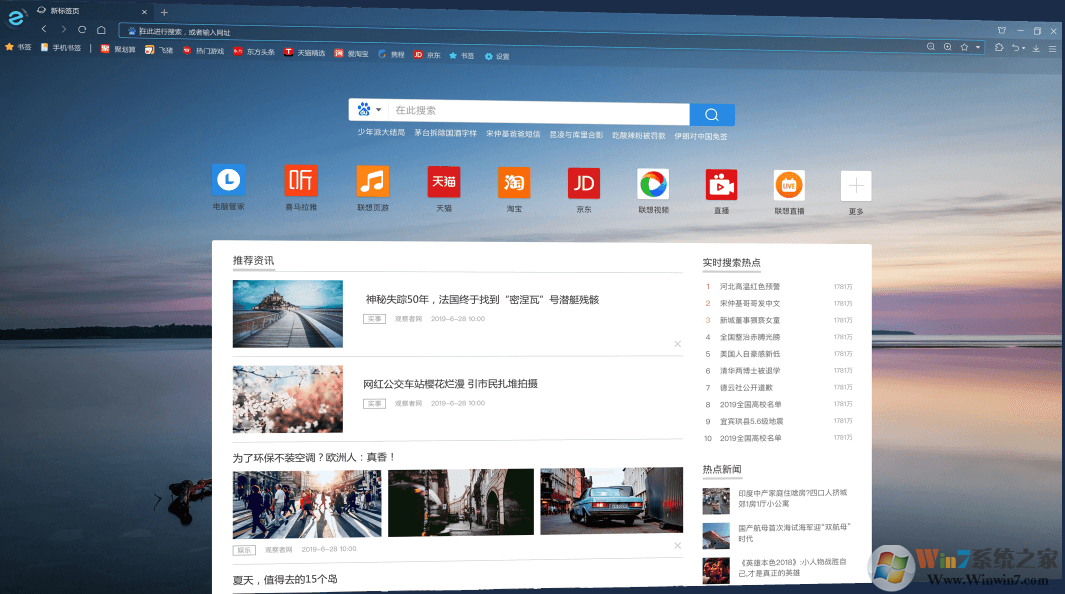Close the 新标签页 tab

pos(144,12)
